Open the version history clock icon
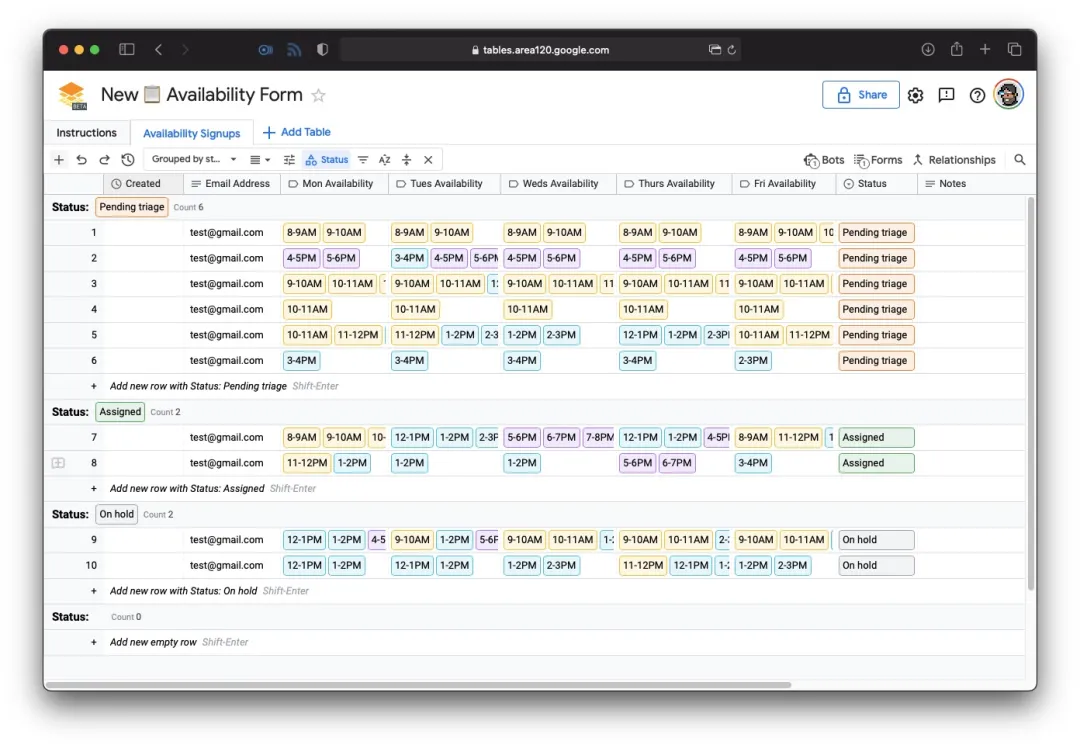The image size is (1080, 748). click(127, 160)
